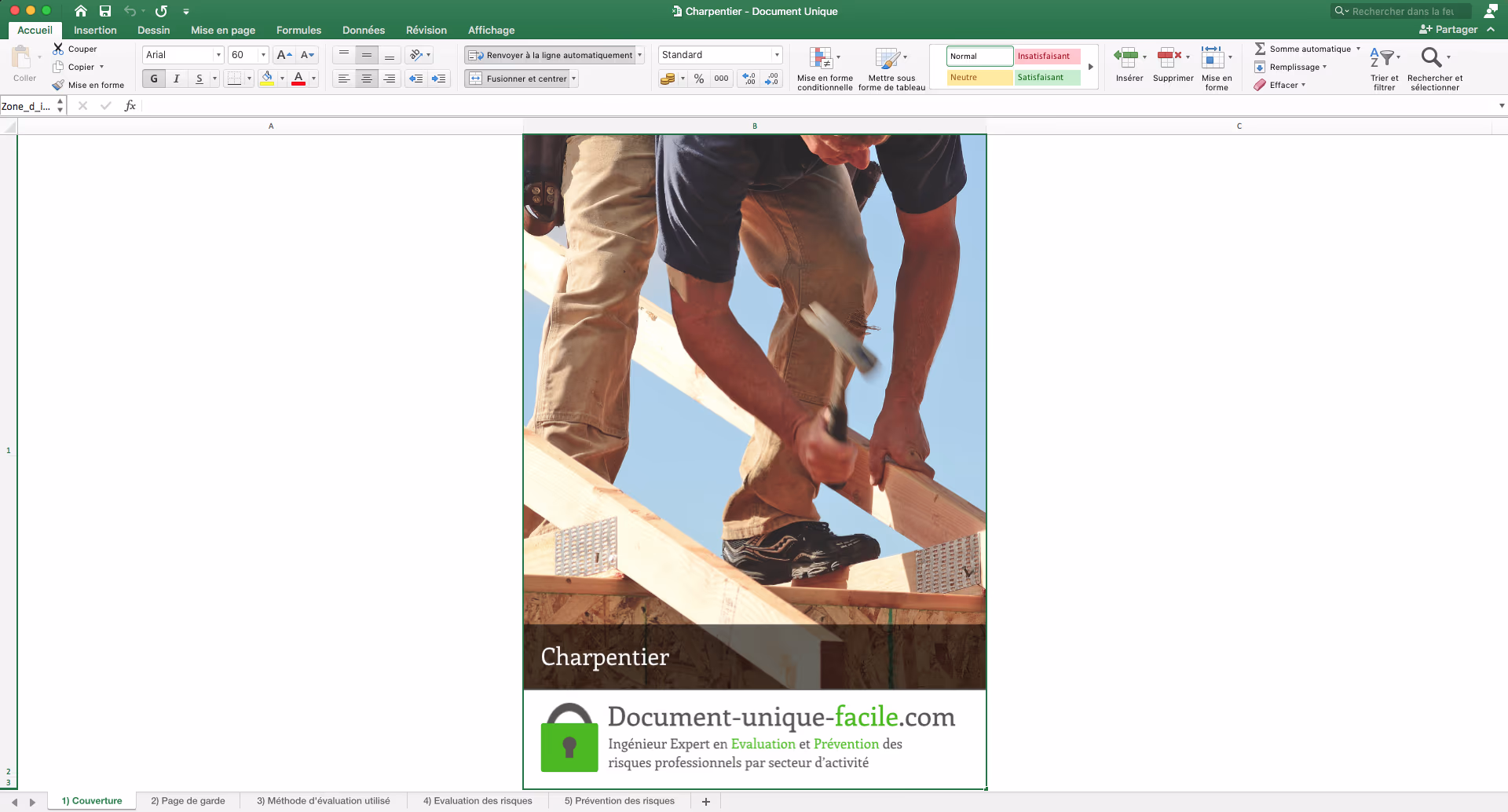Click the increase indent icon

click(439, 79)
